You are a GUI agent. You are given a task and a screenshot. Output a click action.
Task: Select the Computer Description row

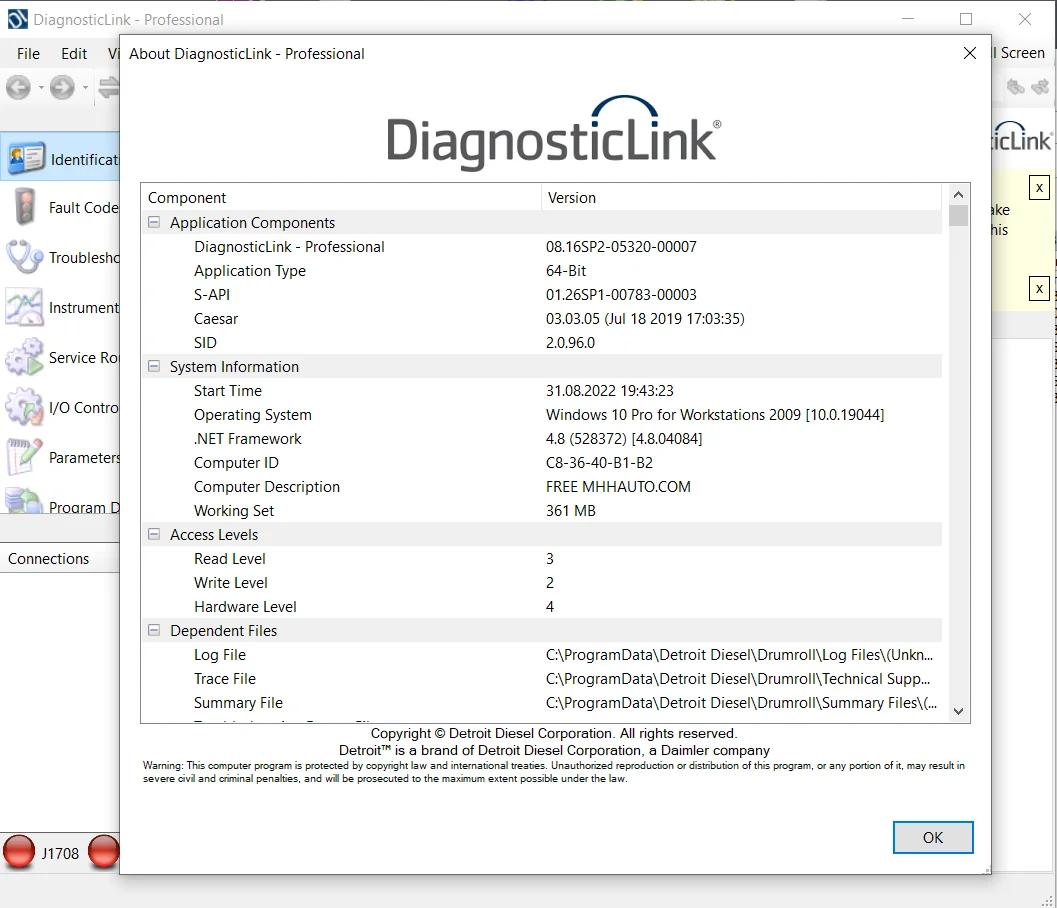pyautogui.click(x=541, y=487)
